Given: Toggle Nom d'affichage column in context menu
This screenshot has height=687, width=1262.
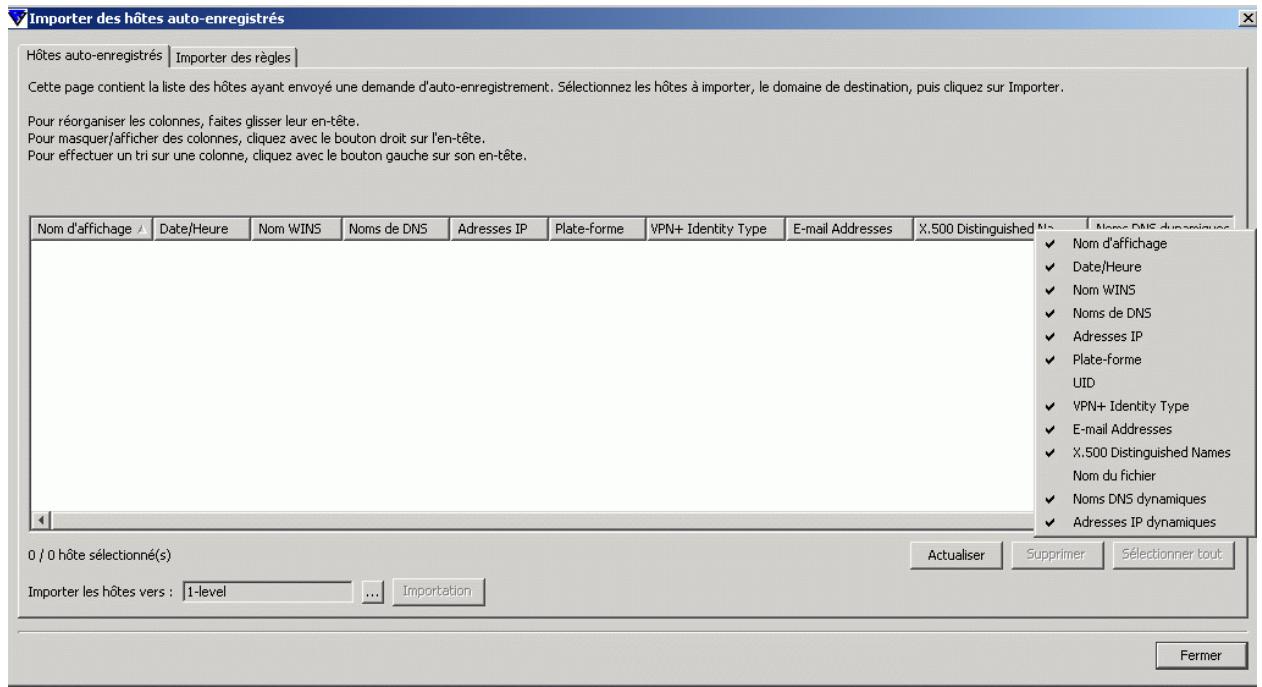Looking at the screenshot, I should tap(1145, 243).
